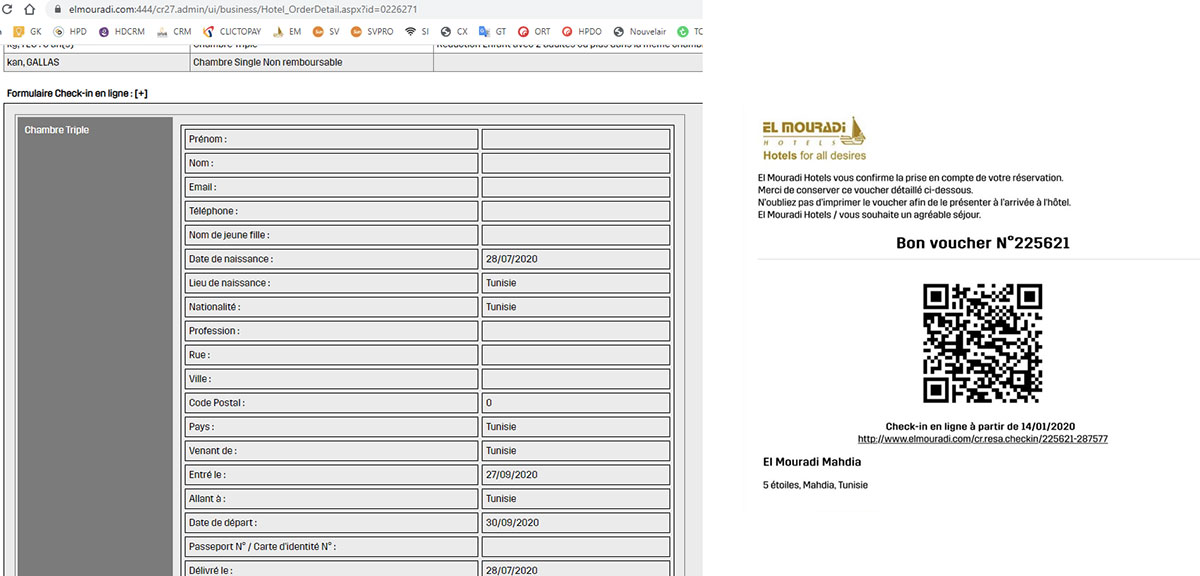Click the Ville input field
This screenshot has width=1200, height=576.
click(575, 379)
